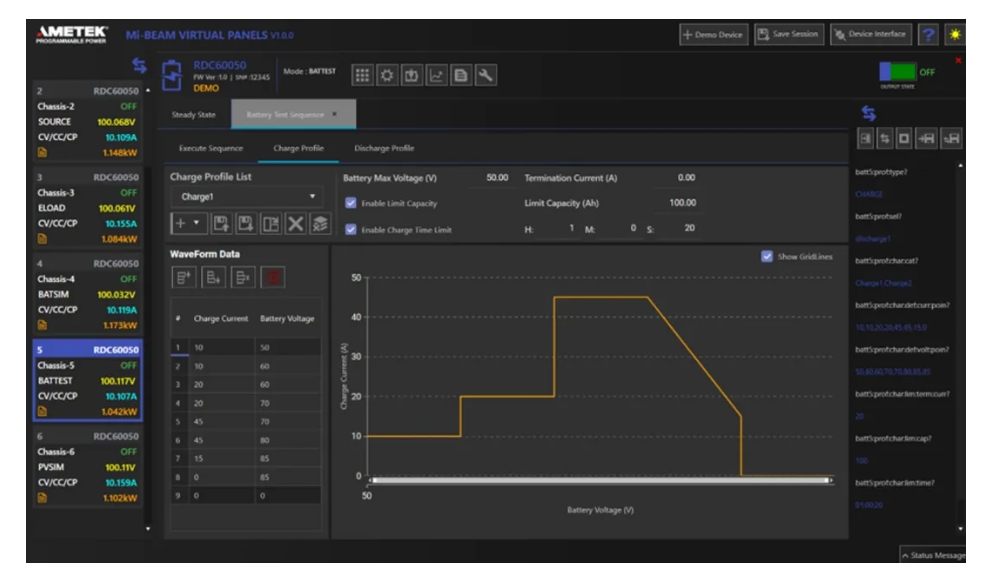Open the Steady State tab
The height and width of the screenshot is (580, 982).
195,114
